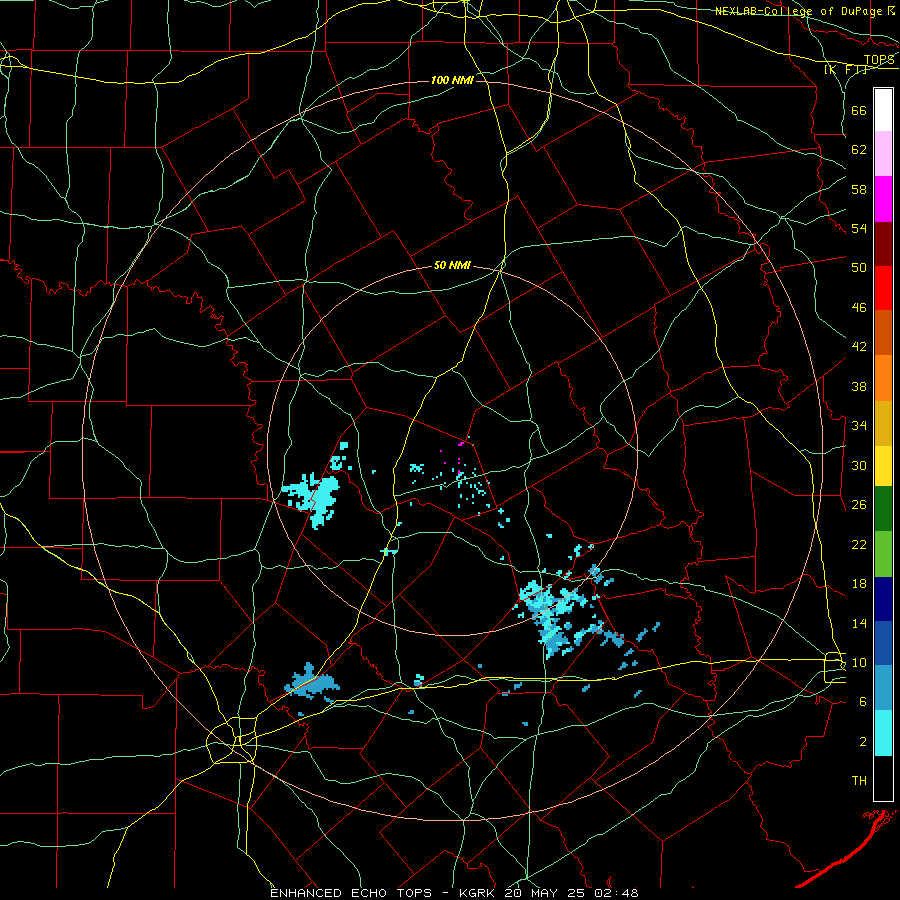The image size is (900, 900).
Task: Click the dark orange legend swatch
Action: (x=883, y=332)
